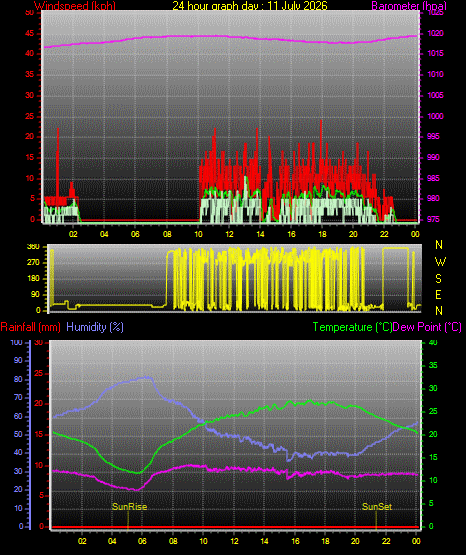The height and width of the screenshot is (555, 466).
Task: Click hour 18 under the temperature chart
Action: pos(325,541)
